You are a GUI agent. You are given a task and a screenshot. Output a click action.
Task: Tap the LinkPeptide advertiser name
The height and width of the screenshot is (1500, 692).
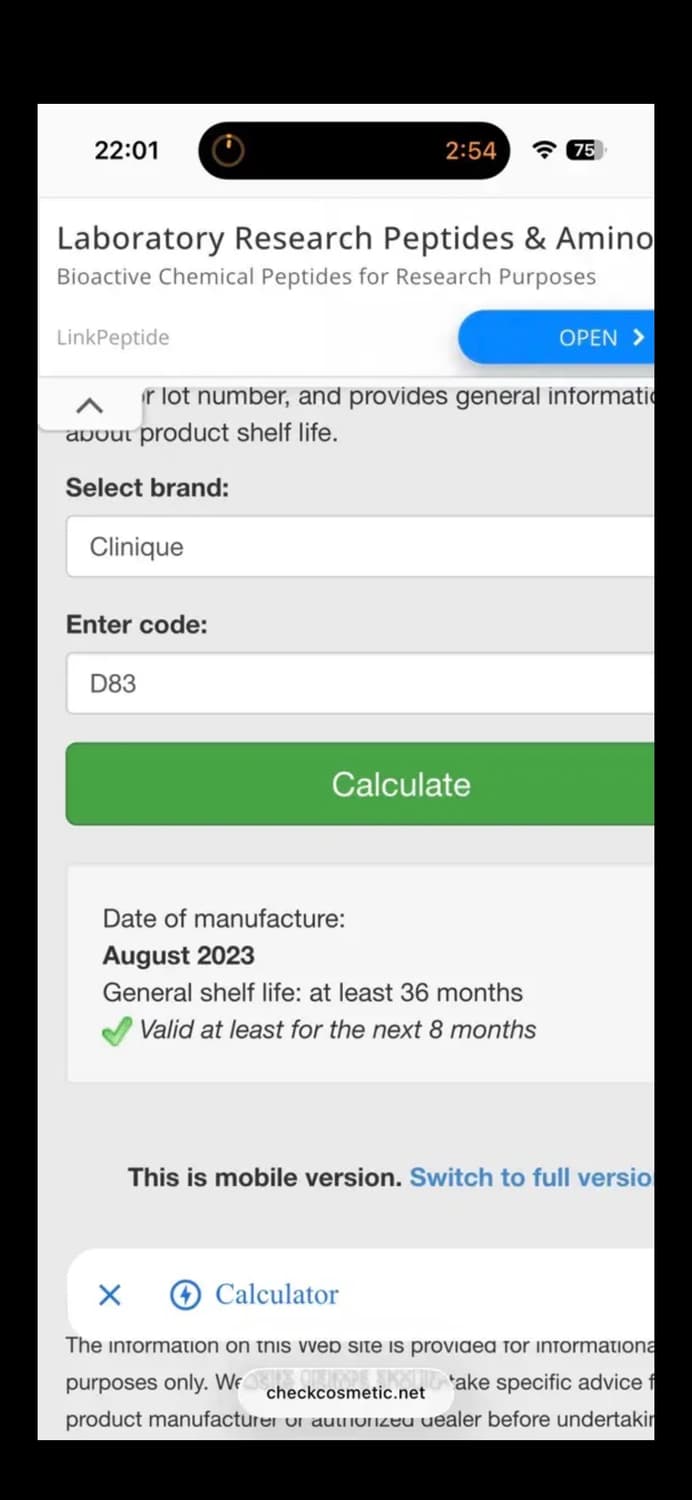pyautogui.click(x=113, y=338)
